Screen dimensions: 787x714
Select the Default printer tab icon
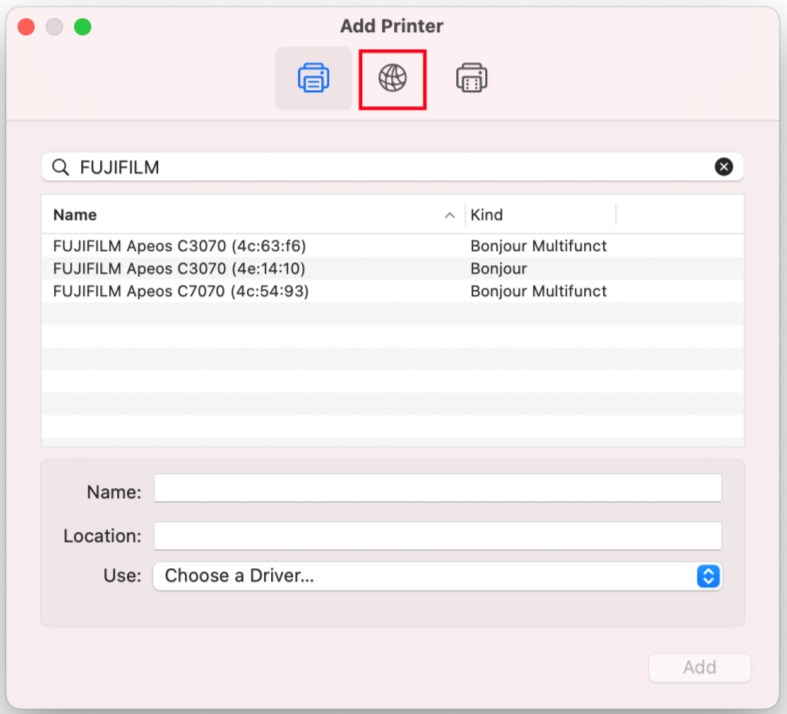tap(313, 78)
